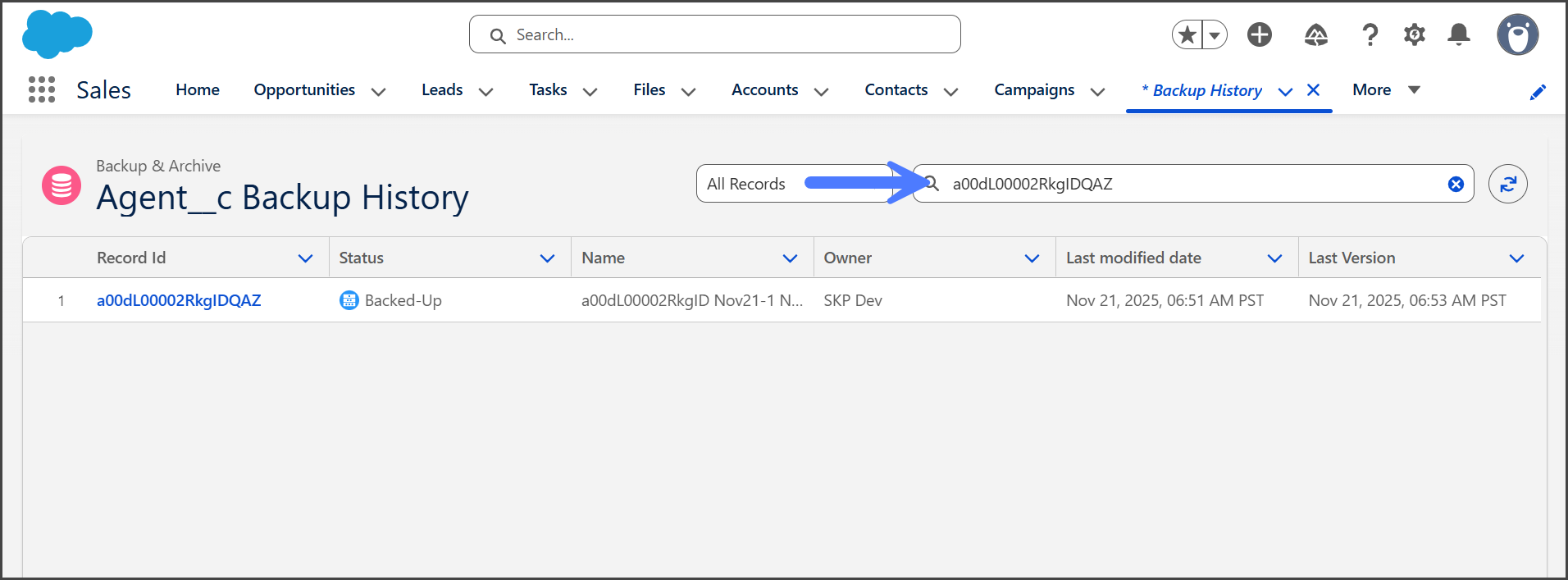Click the All Records filter button

(746, 184)
